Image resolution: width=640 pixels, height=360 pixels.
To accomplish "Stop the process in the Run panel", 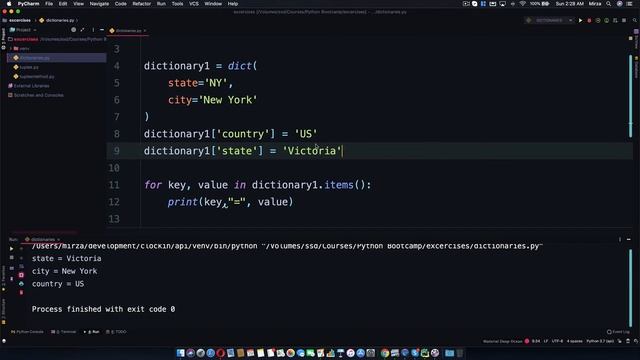I will point(11,258).
